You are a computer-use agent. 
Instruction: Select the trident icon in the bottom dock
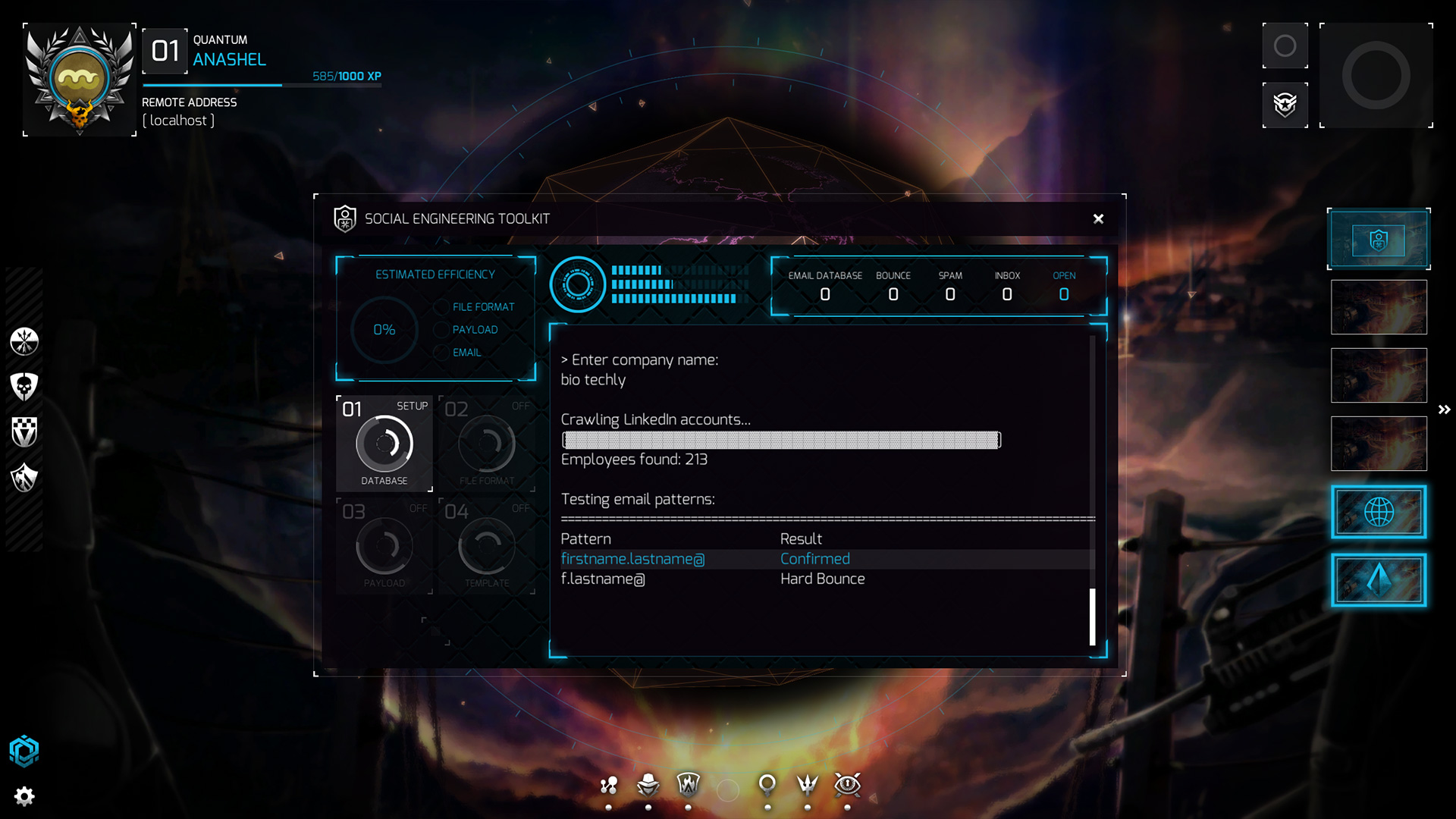808,786
